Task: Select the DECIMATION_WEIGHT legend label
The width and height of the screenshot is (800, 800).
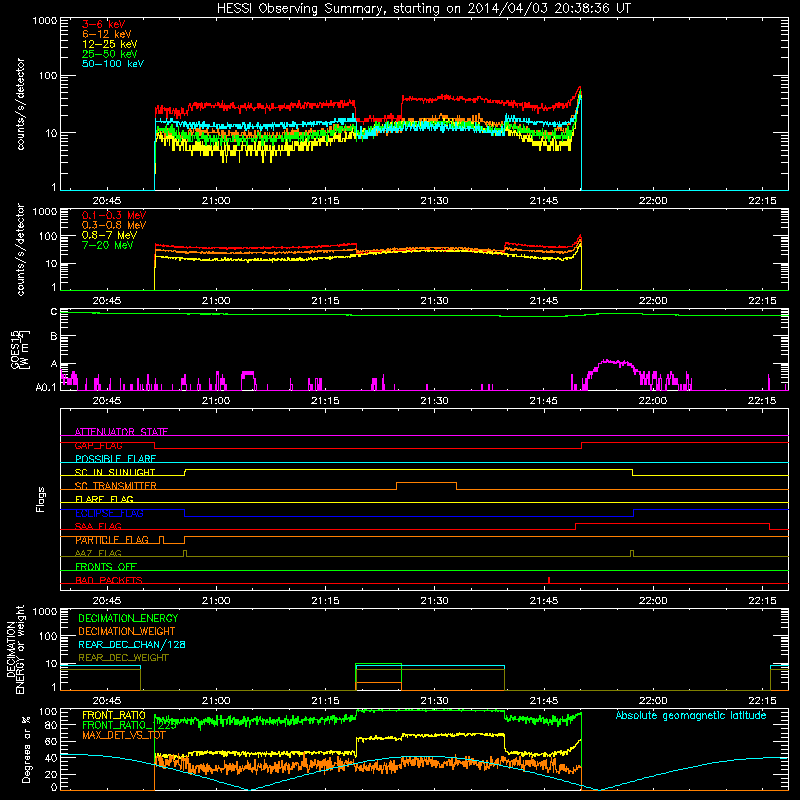Action: tap(127, 631)
